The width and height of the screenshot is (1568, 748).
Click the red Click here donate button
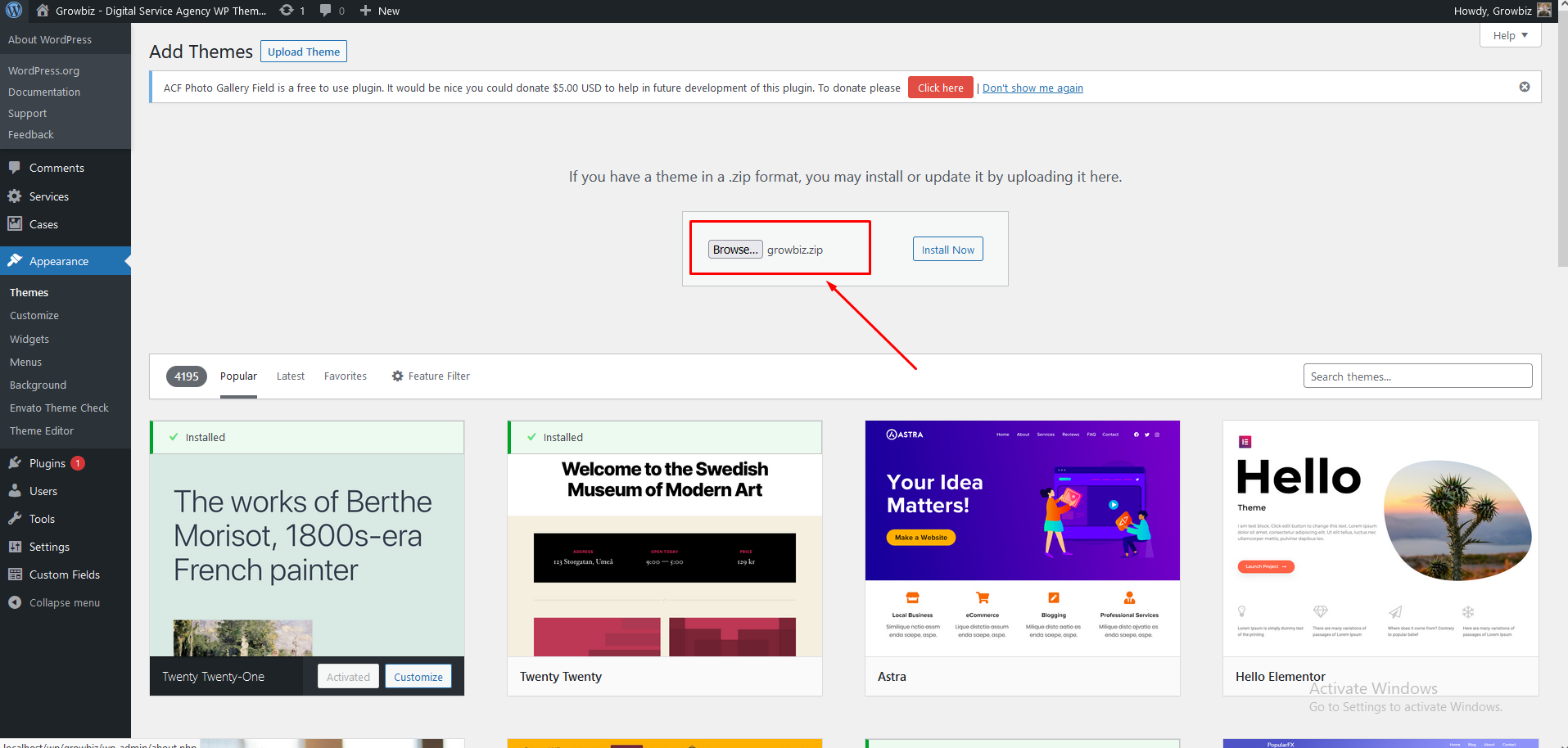point(940,88)
